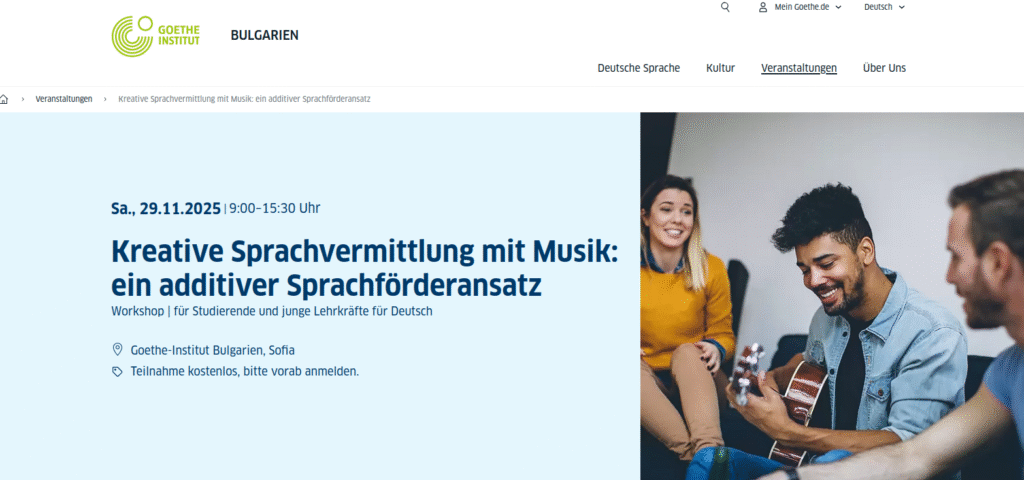
Task: Click the Goethe-Institut logo
Action: click(155, 36)
